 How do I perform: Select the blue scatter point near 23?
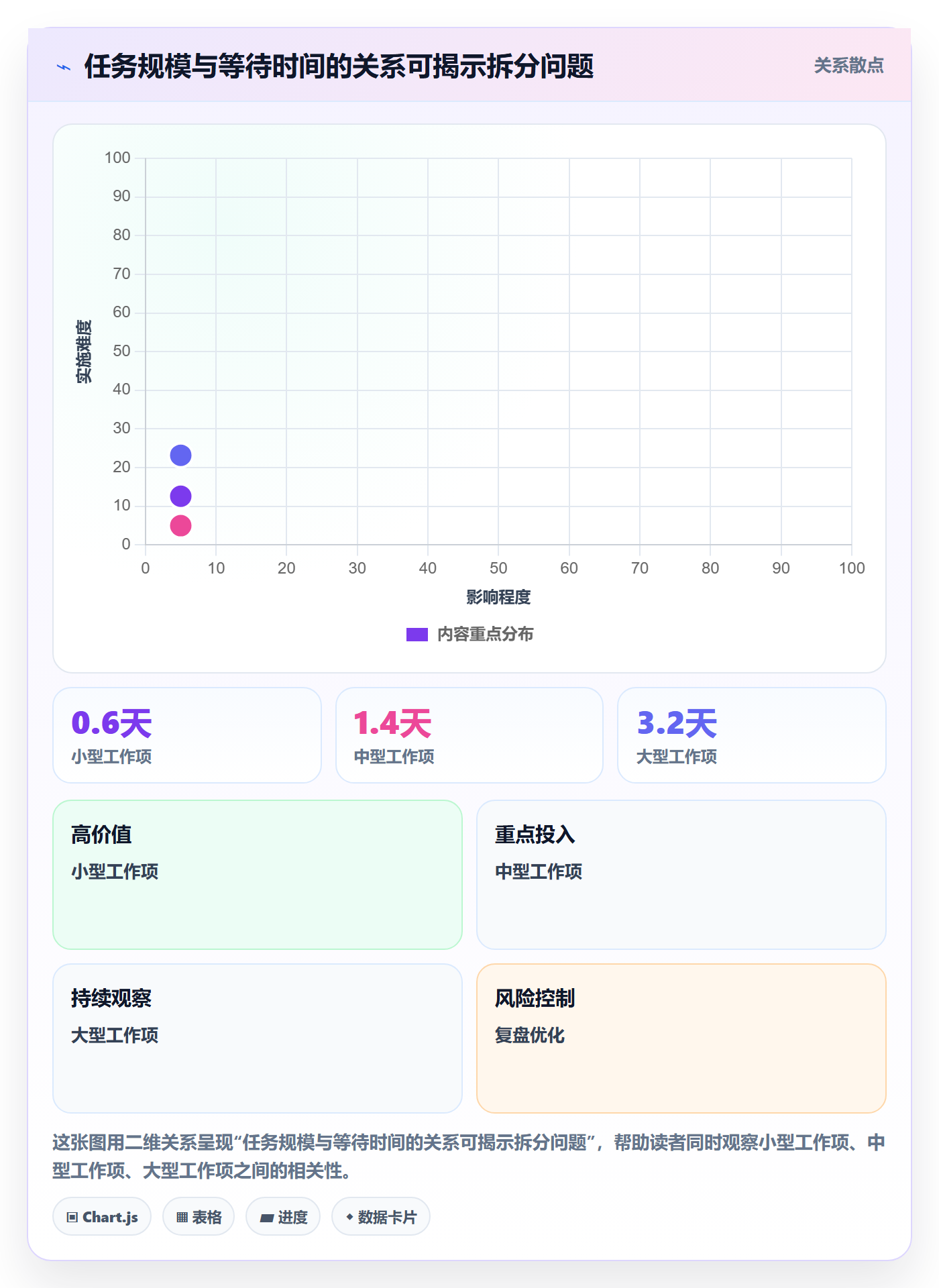180,455
